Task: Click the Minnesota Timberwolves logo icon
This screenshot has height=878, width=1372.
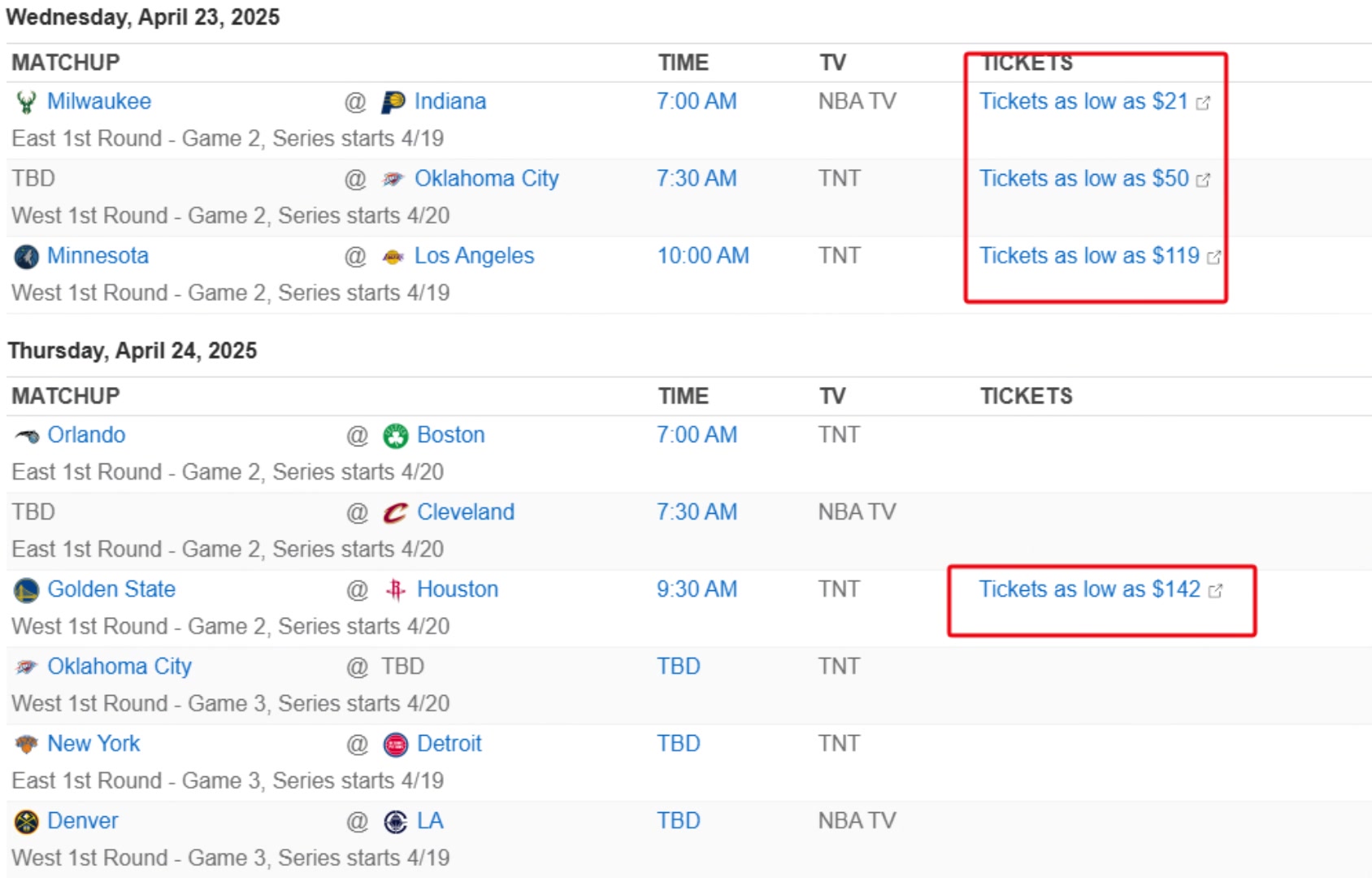Action: point(26,257)
